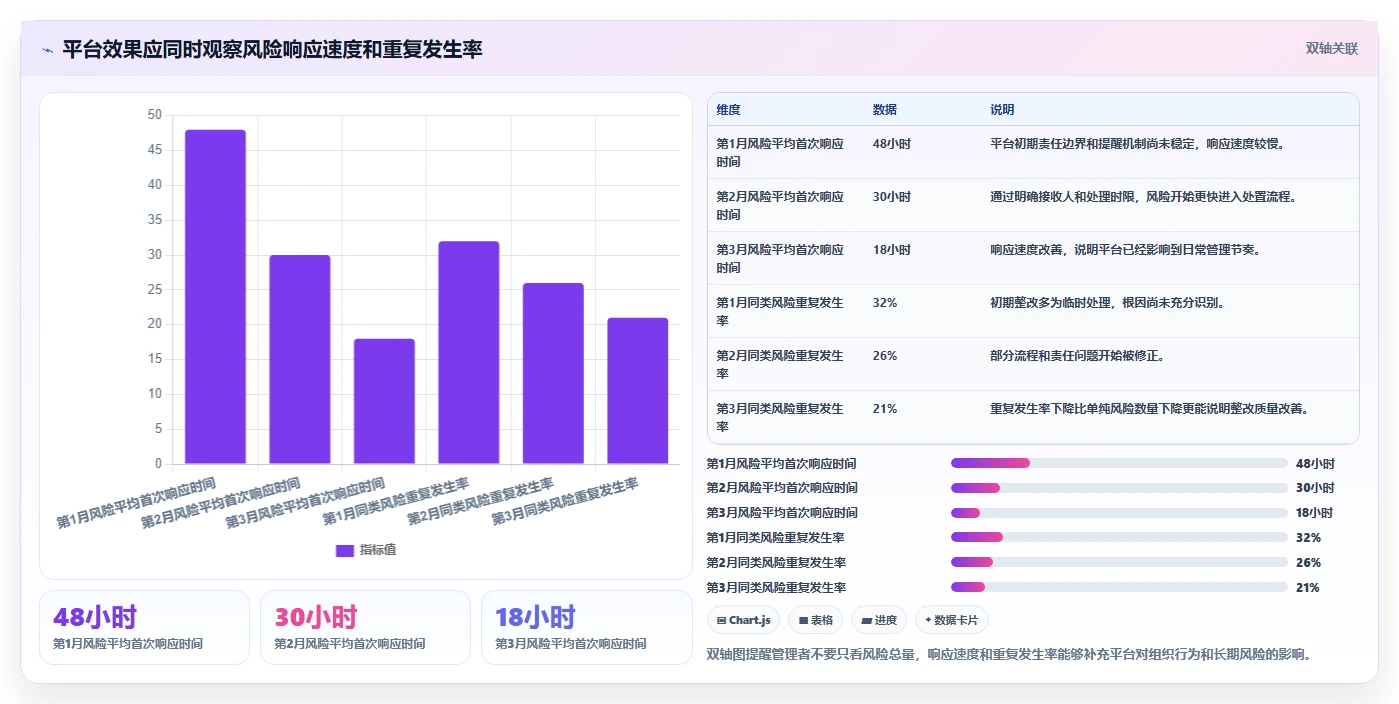This screenshot has width=1399, height=704.
Task: Click table text 响应速度改善，说明平台已经影响到日常管理节奏
Action: (1126, 250)
